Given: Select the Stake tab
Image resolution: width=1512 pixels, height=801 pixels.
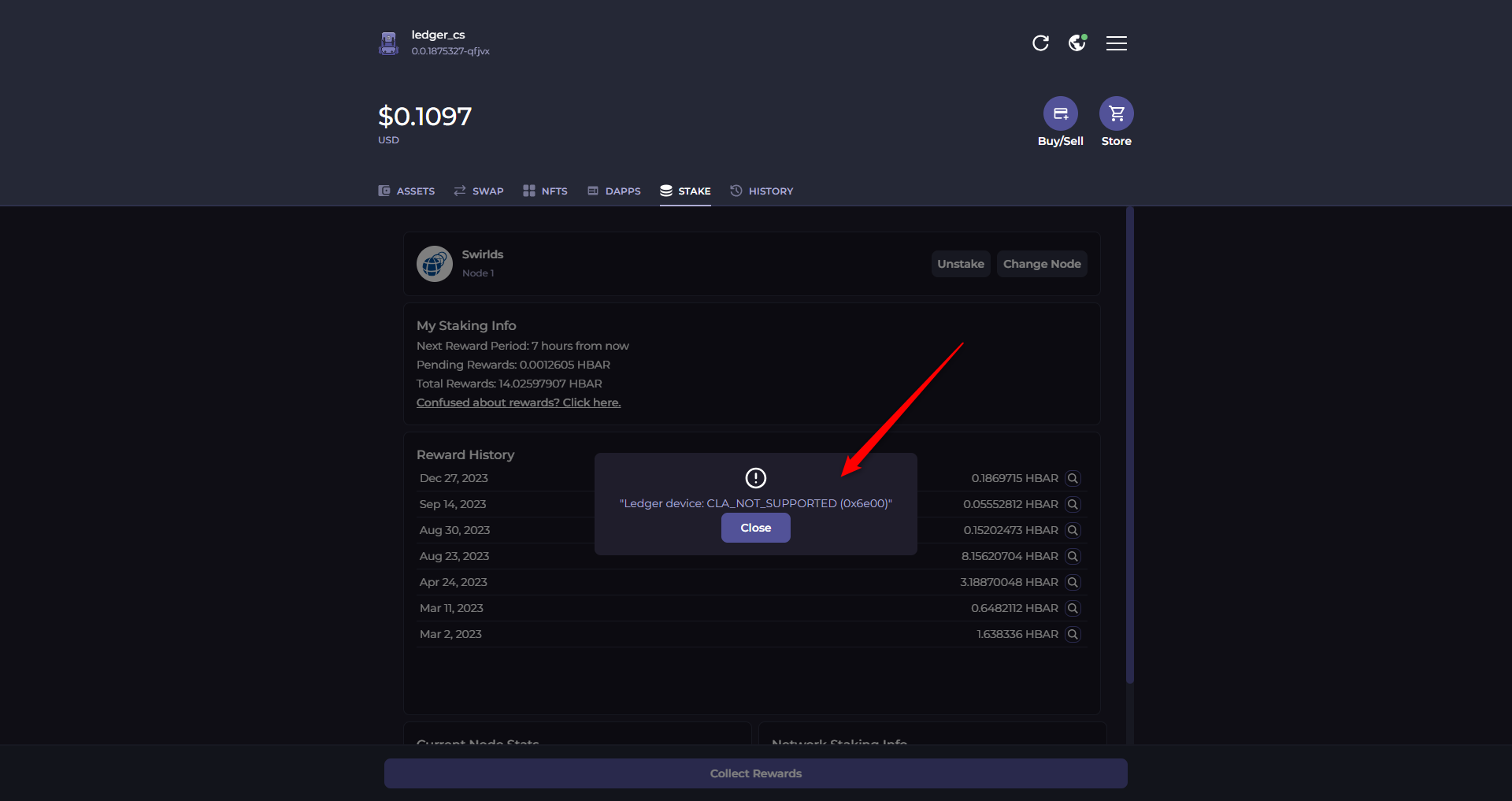Looking at the screenshot, I should (x=685, y=191).
